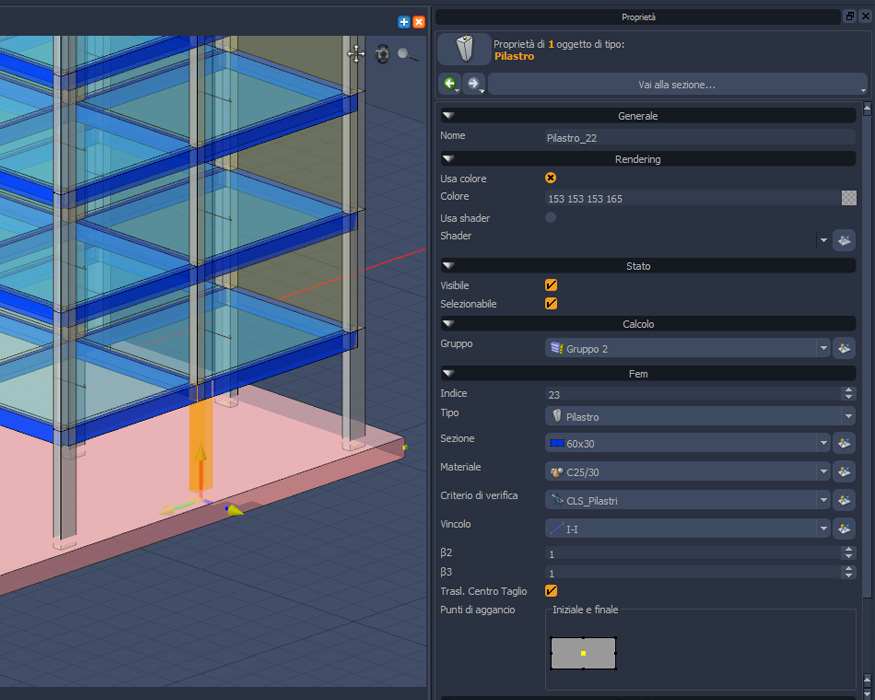This screenshot has width=875, height=700.
Task: Increase β2 with stepper up arrow
Action: [849, 550]
